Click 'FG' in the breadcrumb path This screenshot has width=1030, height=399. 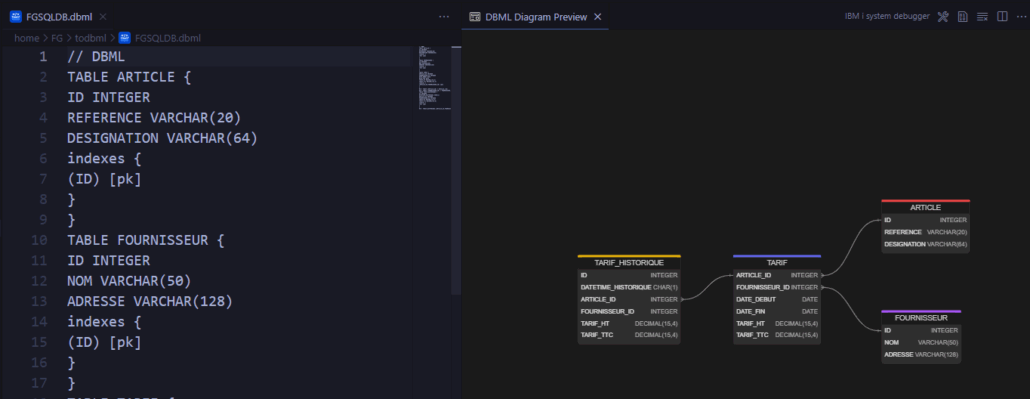pyautogui.click(x=57, y=38)
